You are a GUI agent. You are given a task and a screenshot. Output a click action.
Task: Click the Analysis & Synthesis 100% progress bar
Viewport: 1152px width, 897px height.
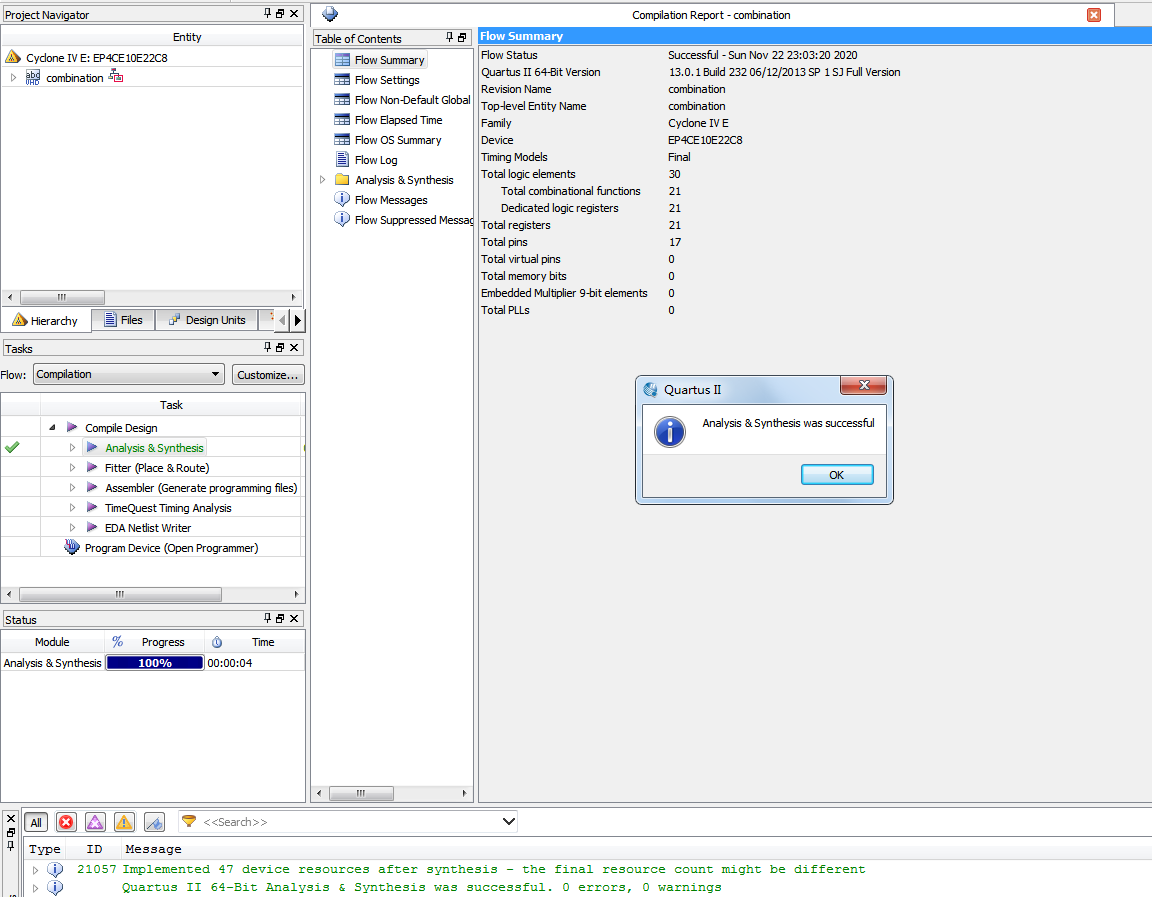click(154, 663)
